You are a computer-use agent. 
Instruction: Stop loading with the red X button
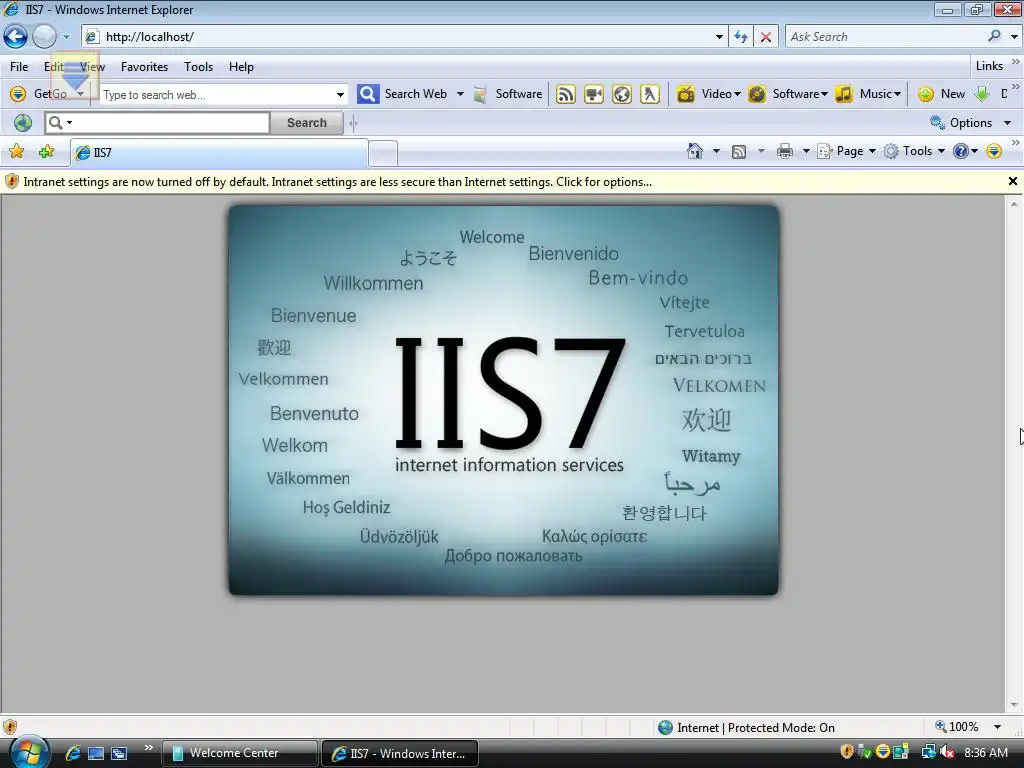tap(766, 37)
